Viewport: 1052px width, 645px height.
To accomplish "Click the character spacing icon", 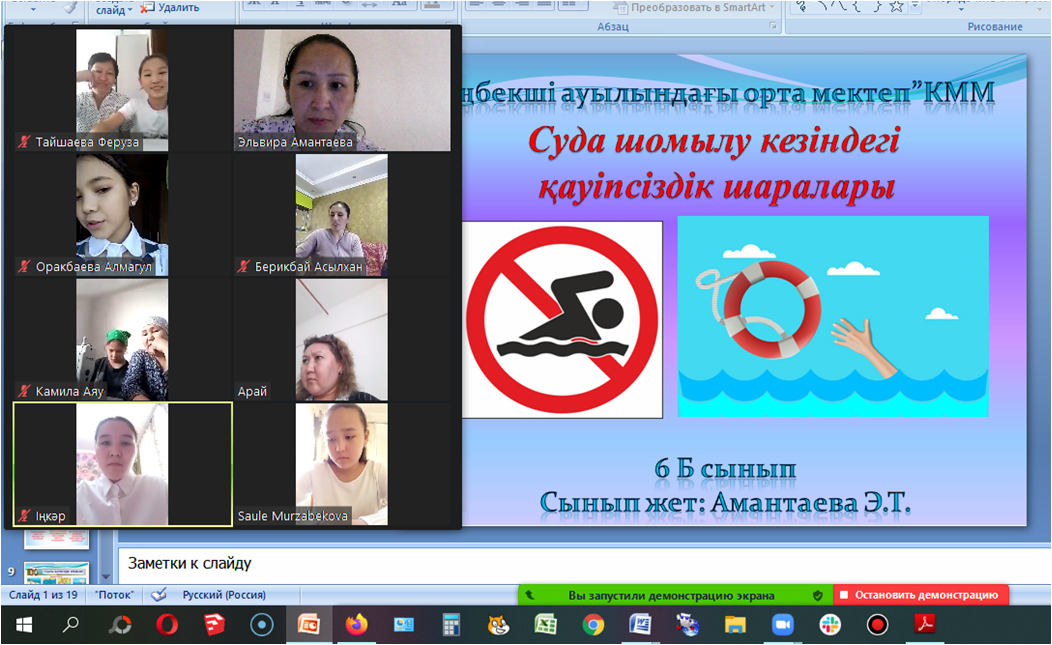I will coord(370,6).
